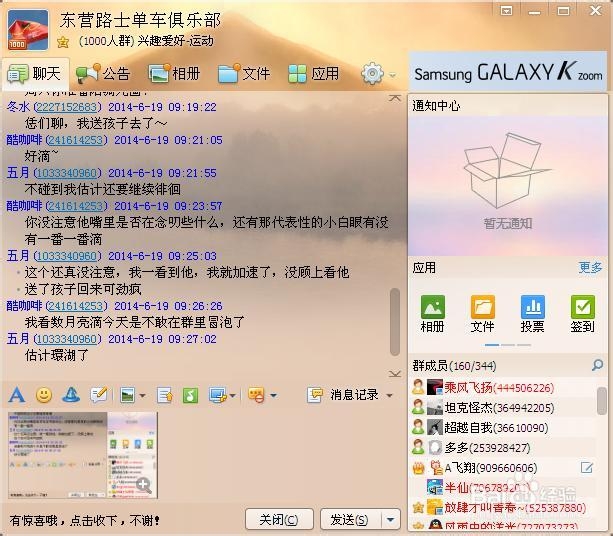This screenshot has height=536, width=613.
Task: Click the member list scrollbar thumb
Action: tap(602, 400)
